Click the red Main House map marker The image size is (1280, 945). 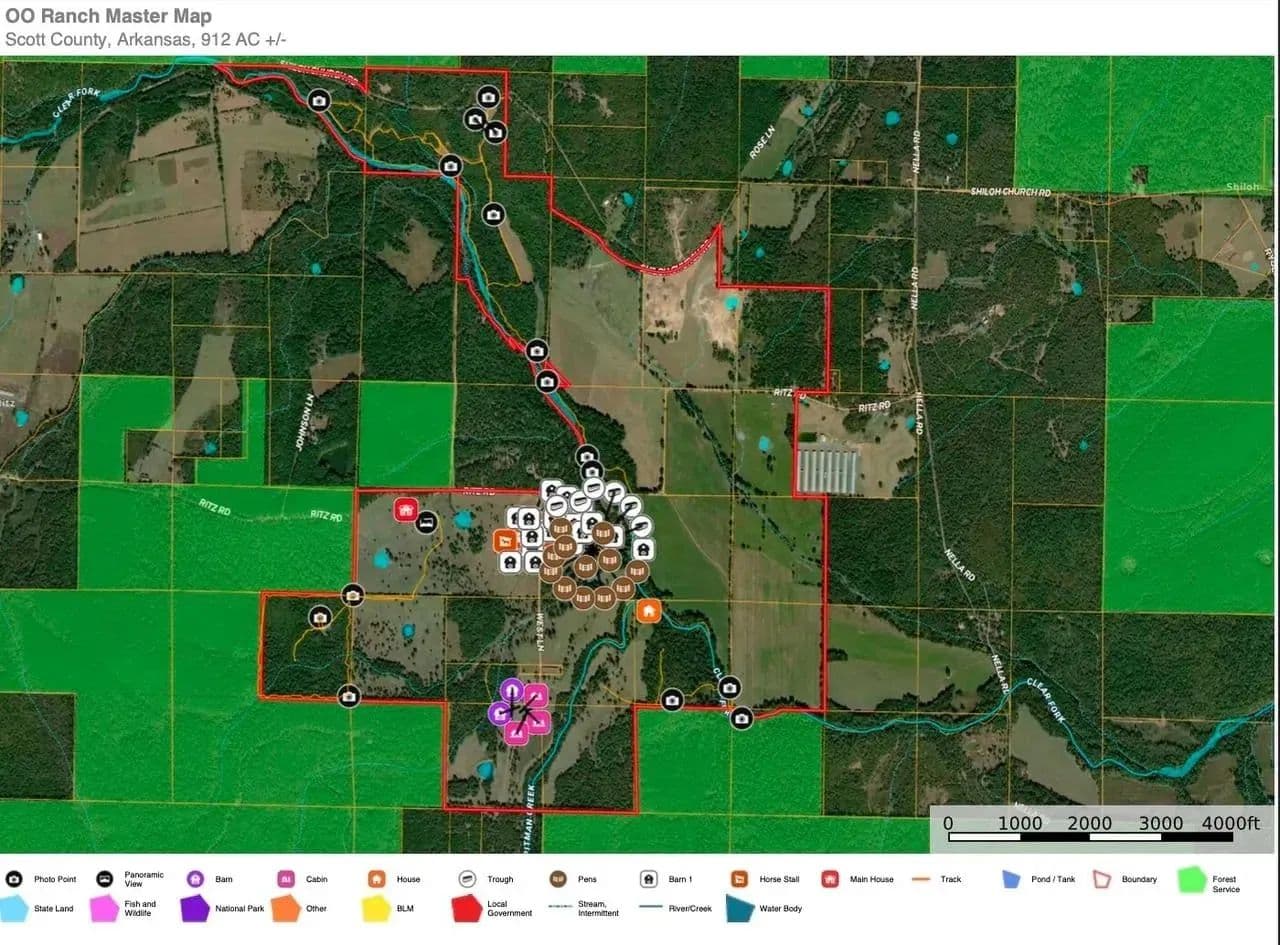pyautogui.click(x=405, y=510)
